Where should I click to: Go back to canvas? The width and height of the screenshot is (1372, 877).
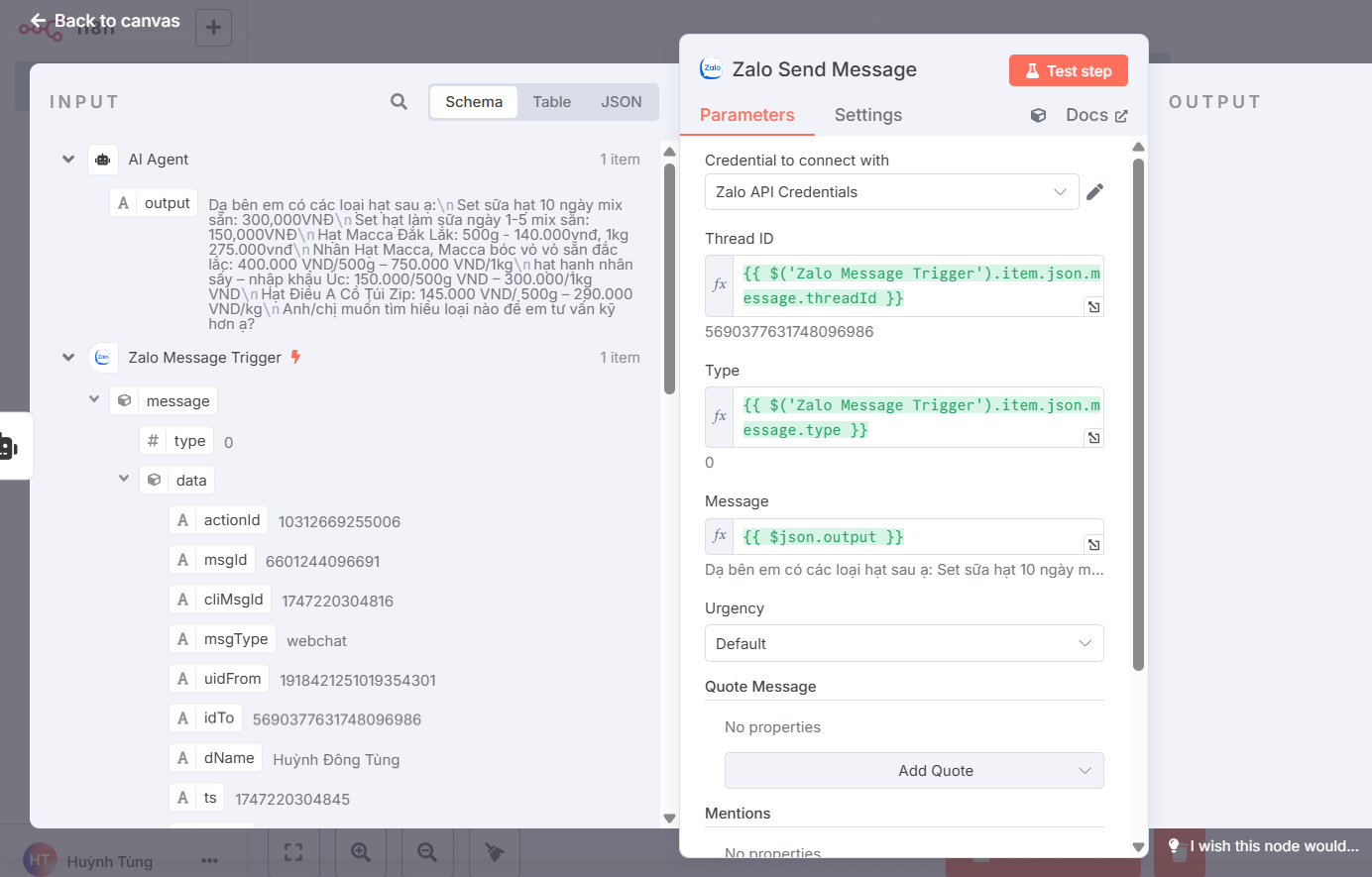pos(105,21)
